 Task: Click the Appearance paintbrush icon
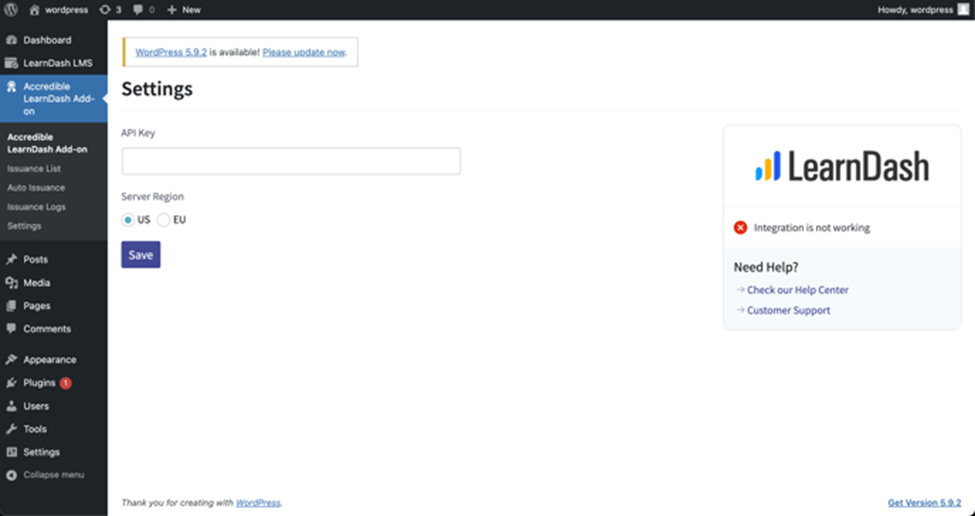[x=11, y=360]
